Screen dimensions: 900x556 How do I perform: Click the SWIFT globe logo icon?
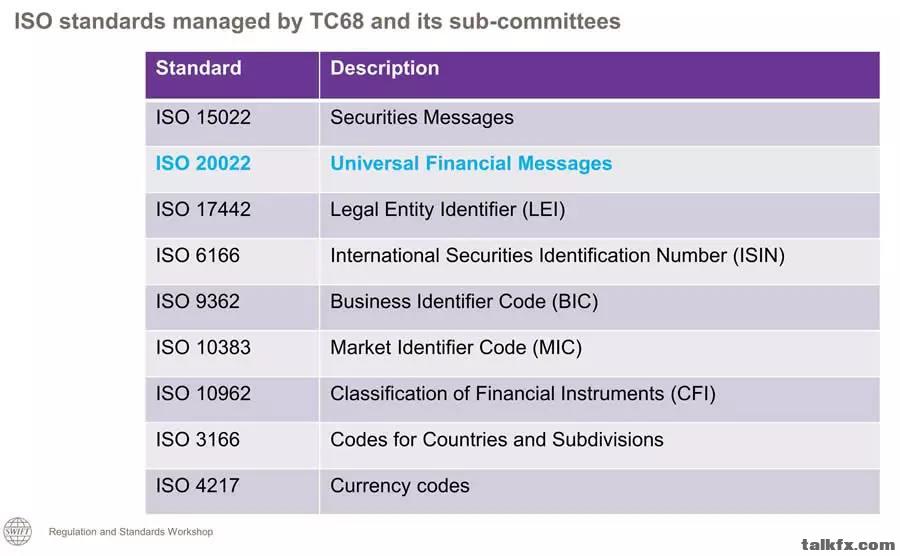point(17,531)
